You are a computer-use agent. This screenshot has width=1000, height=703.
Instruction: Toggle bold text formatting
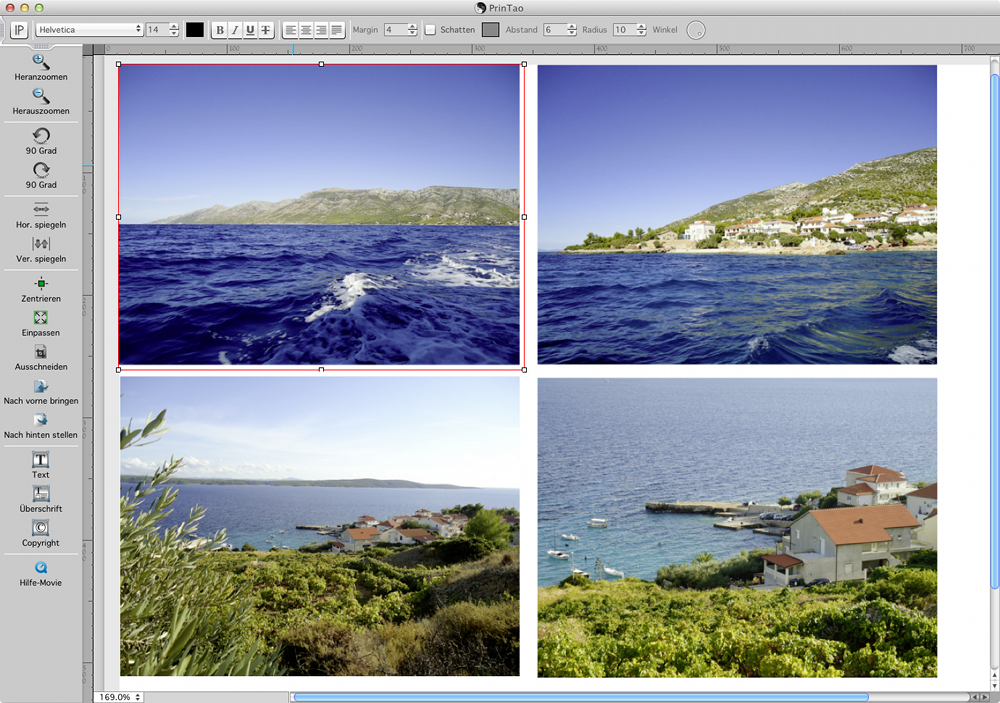tap(220, 30)
